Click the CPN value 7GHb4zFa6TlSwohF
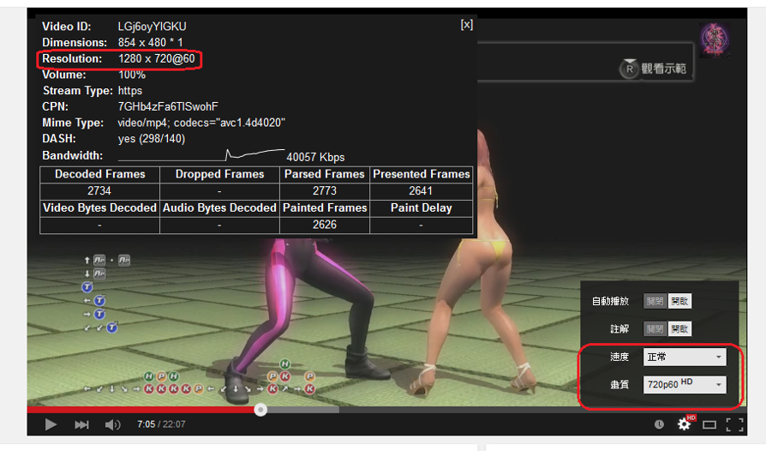Viewport: 766px width, 451px height. (168, 107)
